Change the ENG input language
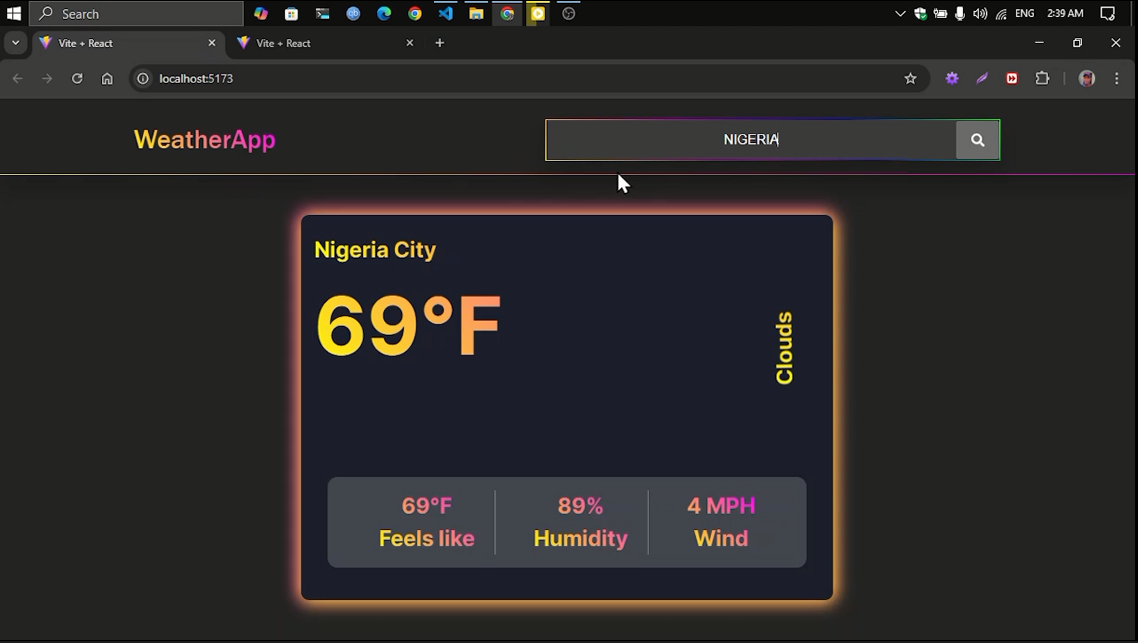Image resolution: width=1138 pixels, height=643 pixels. click(x=1025, y=13)
